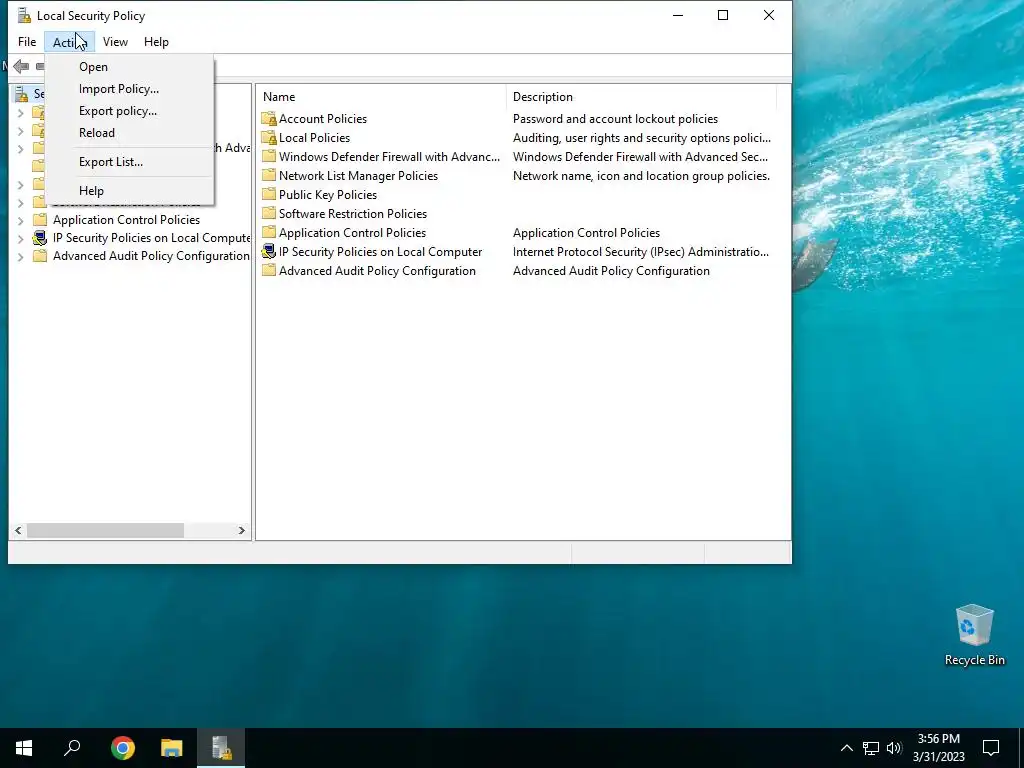Open the File menu
Viewport: 1024px width, 768px height.
[27, 42]
